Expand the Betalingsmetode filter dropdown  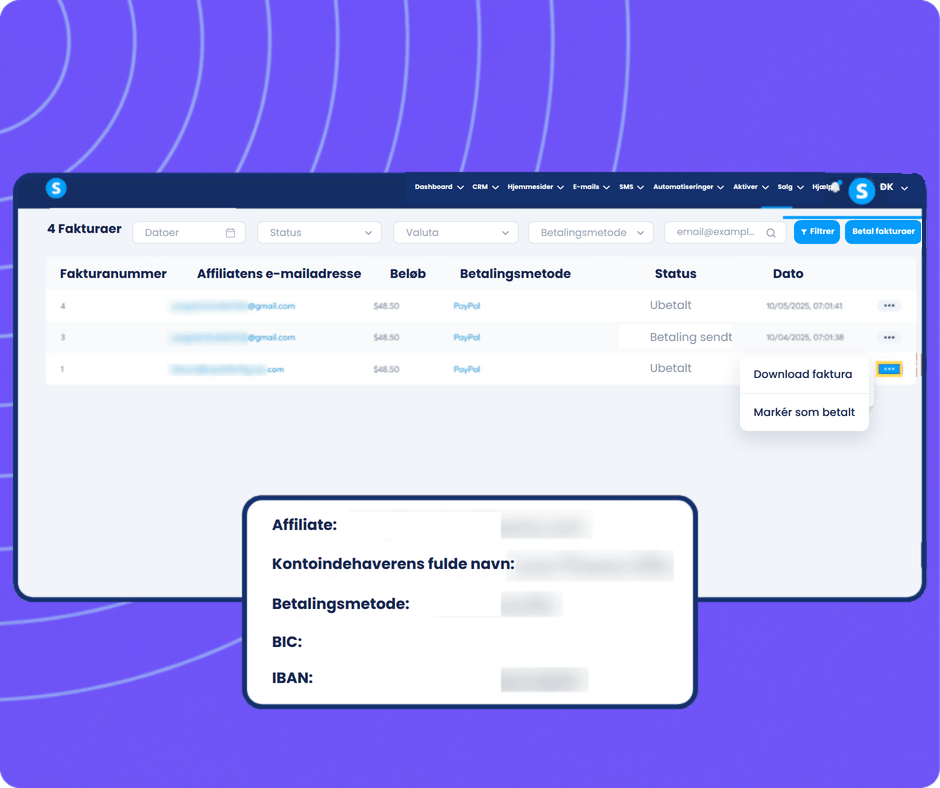(x=590, y=233)
